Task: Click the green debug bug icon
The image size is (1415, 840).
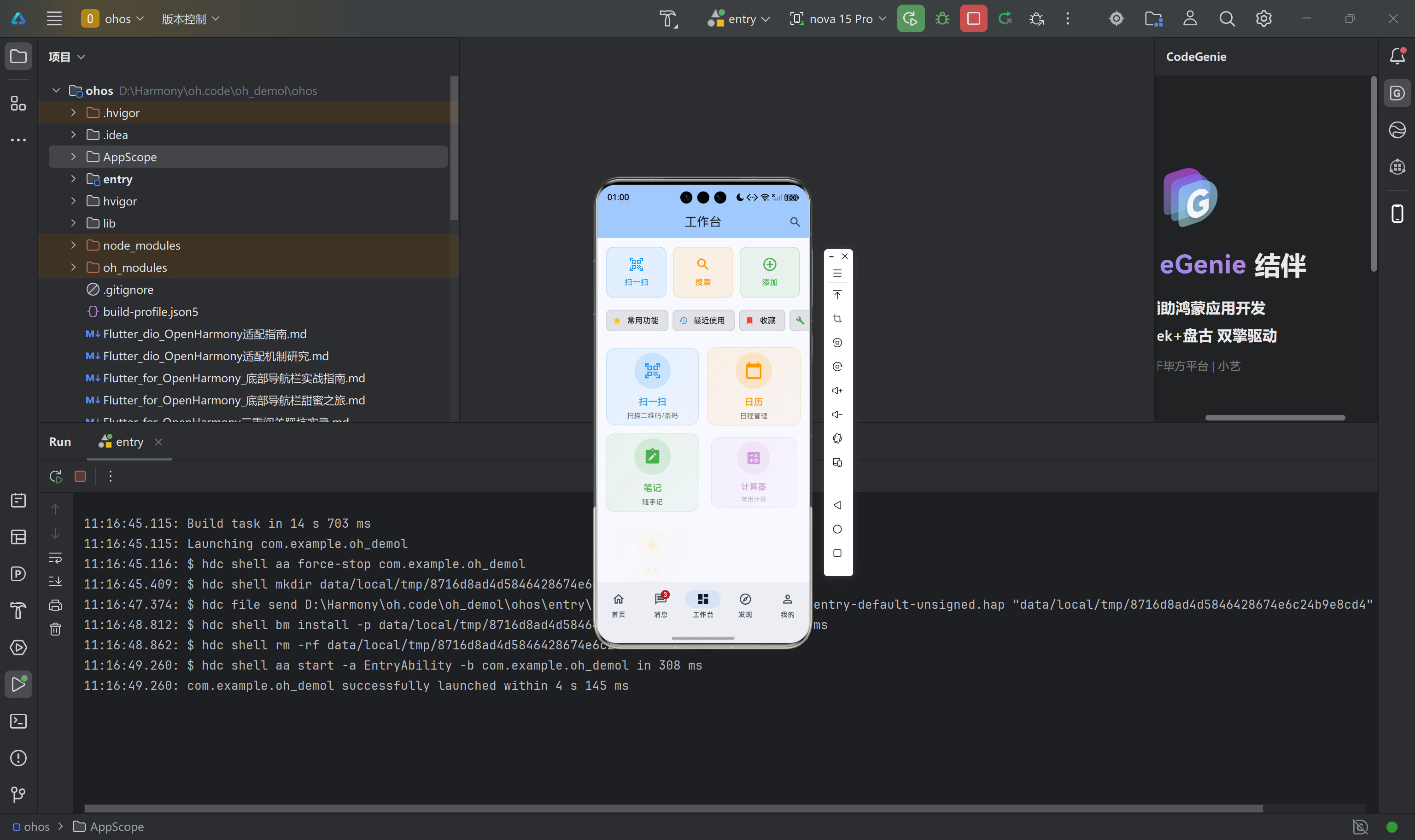Action: [942, 19]
